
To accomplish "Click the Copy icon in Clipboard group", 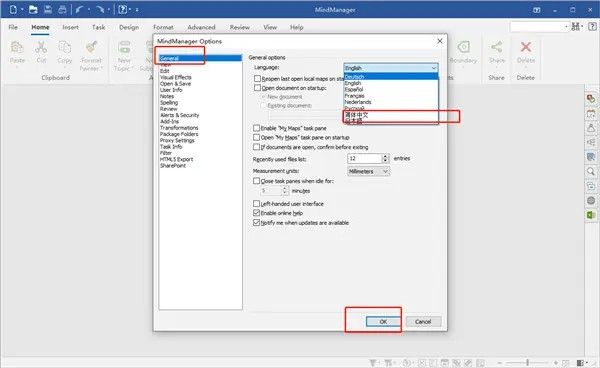I will pos(64,47).
